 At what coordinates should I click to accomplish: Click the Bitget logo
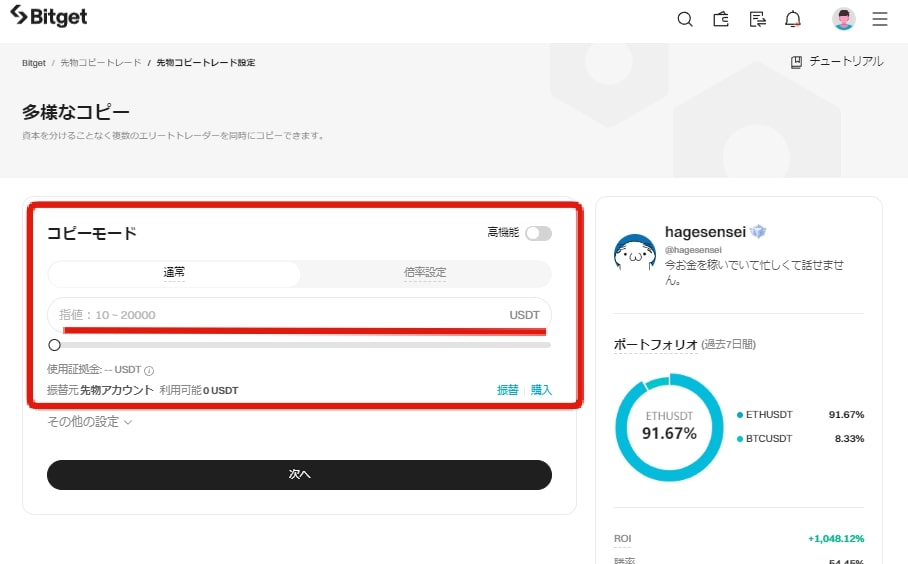[49, 16]
